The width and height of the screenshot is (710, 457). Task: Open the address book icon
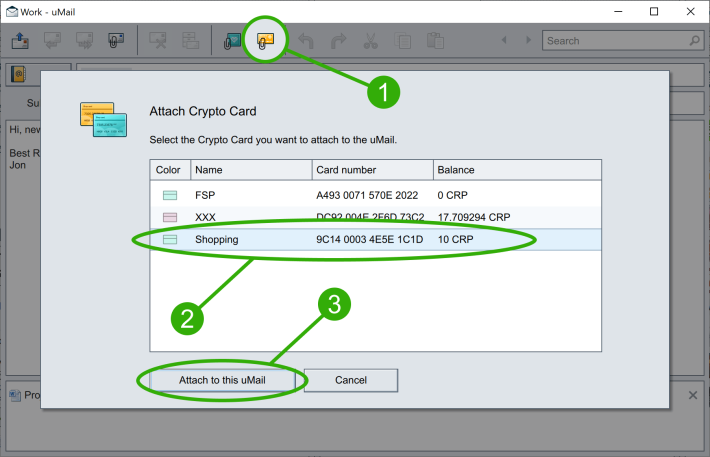[19, 74]
